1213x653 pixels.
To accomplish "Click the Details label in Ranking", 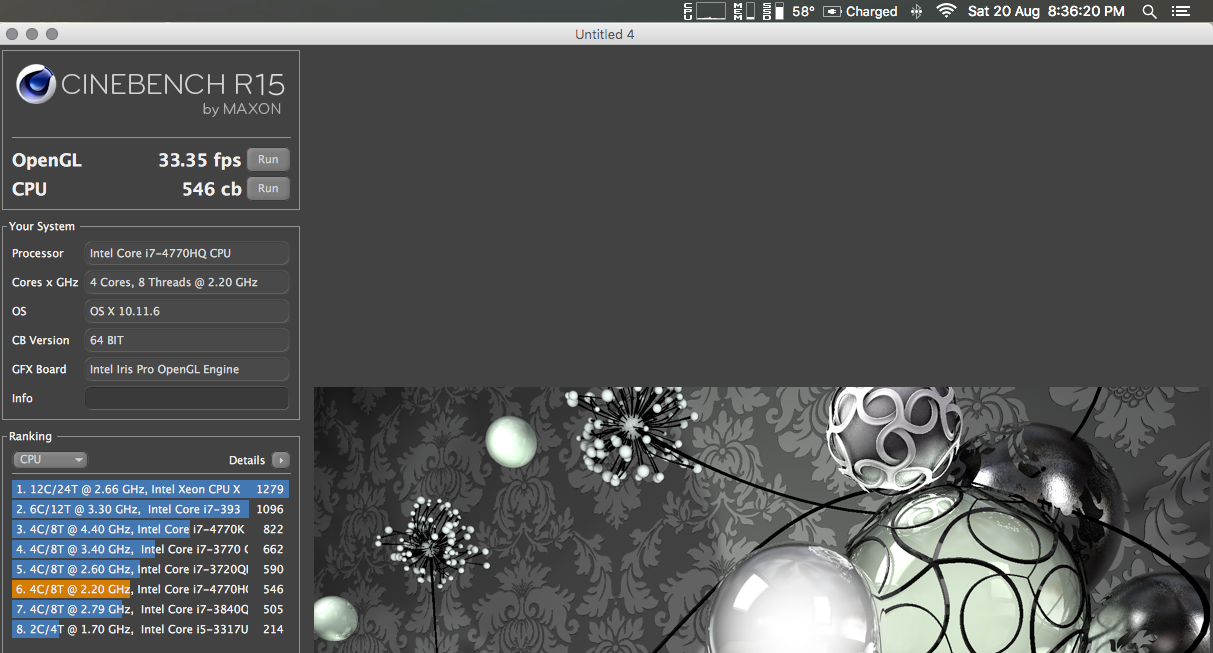I will pos(247,460).
